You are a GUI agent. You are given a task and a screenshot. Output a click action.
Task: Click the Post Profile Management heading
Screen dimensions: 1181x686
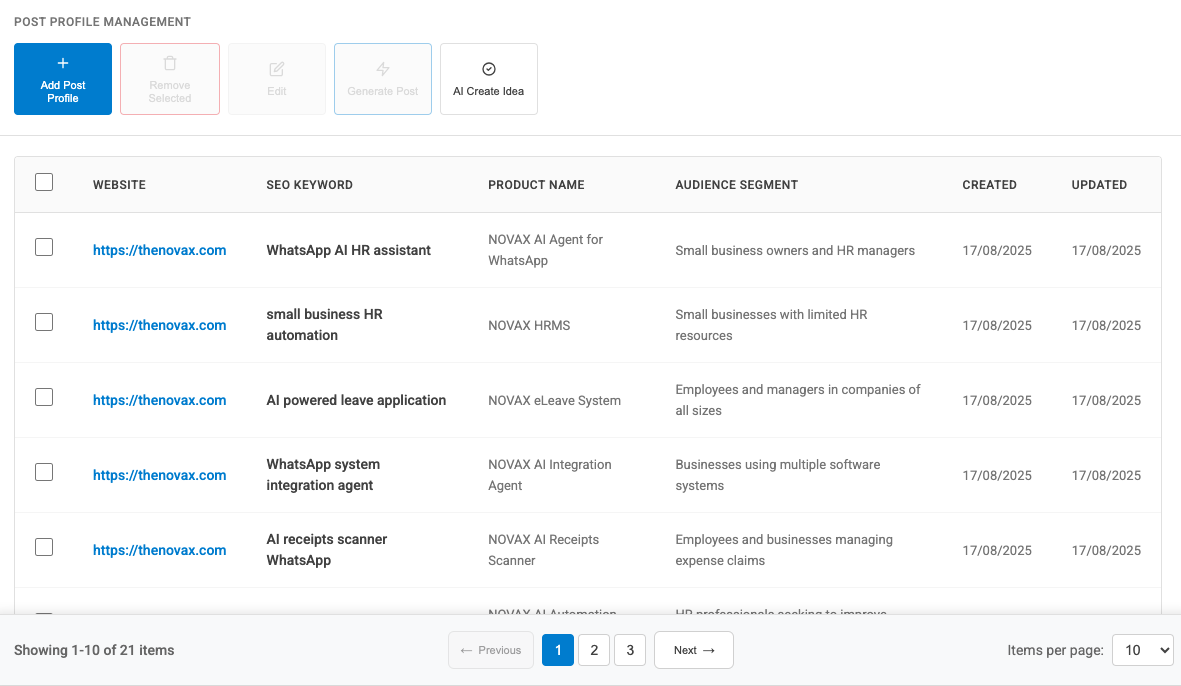tap(102, 22)
